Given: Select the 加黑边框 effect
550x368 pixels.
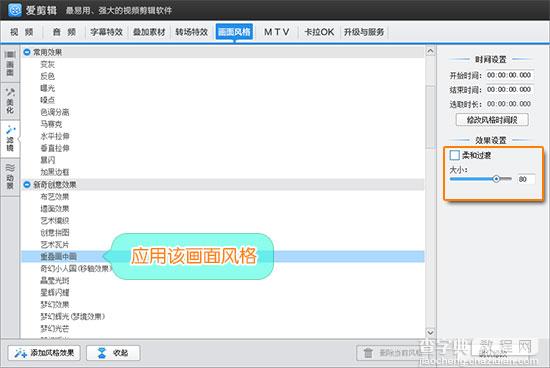Looking at the screenshot, I should (x=55, y=172).
